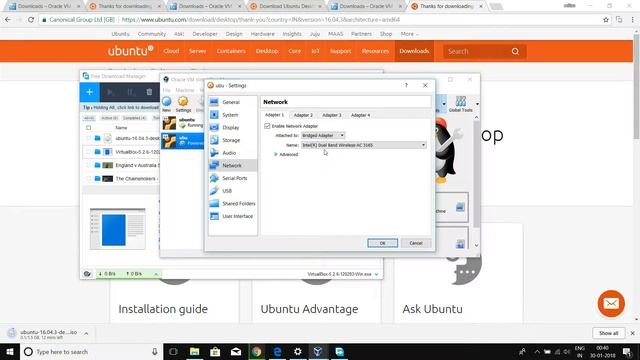Open Machine menu in VirtualBox Manager
Image resolution: width=640 pixels, height=360 pixels.
[x=185, y=90]
